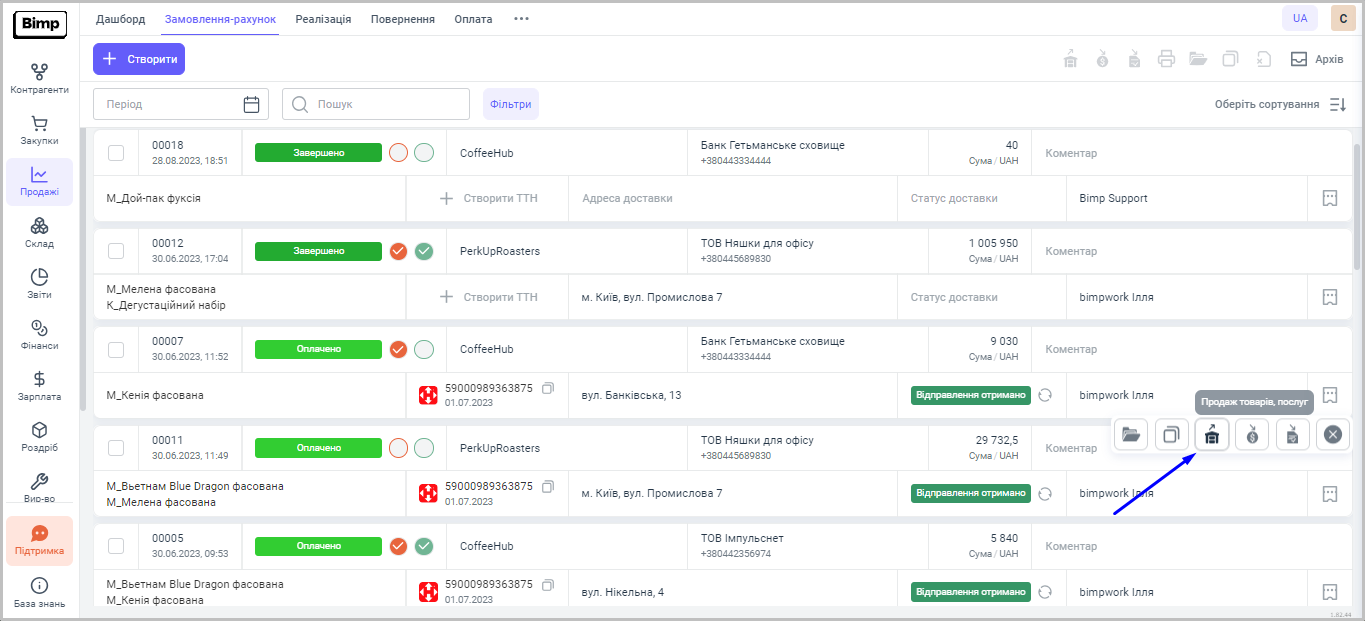Open the UA language selector

point(1299,18)
